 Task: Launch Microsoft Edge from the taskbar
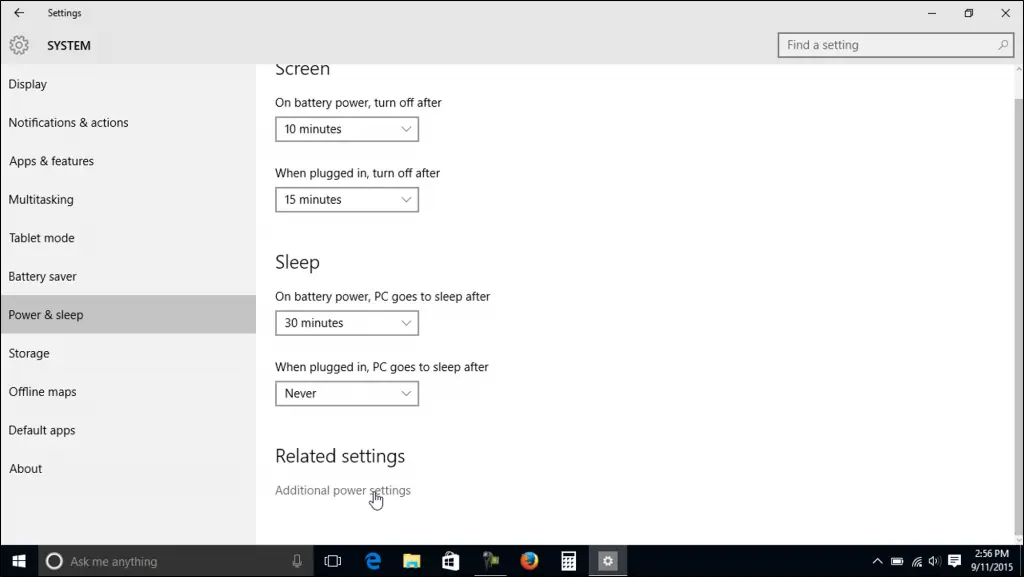click(x=373, y=561)
